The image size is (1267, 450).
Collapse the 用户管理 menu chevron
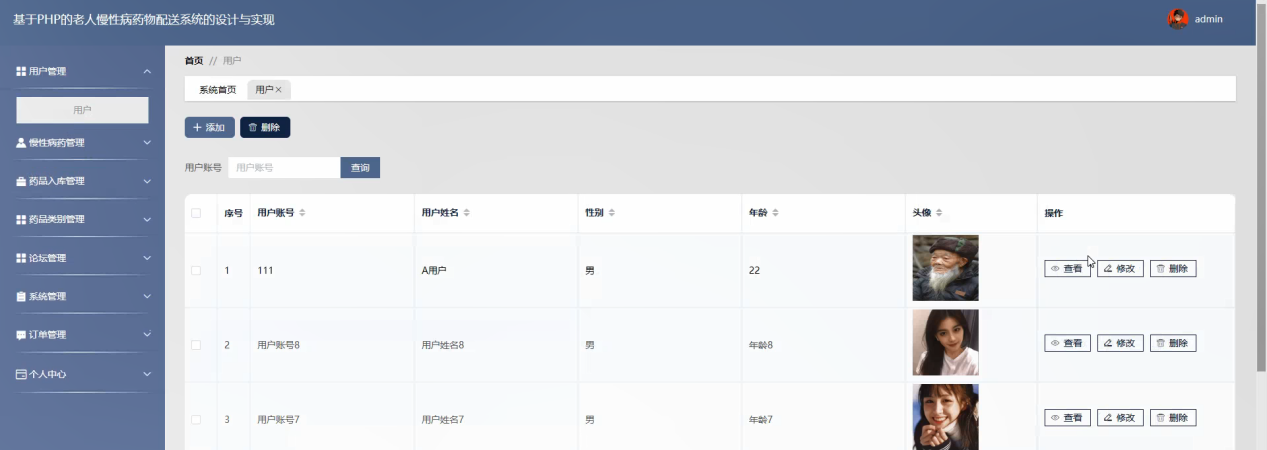tap(147, 71)
